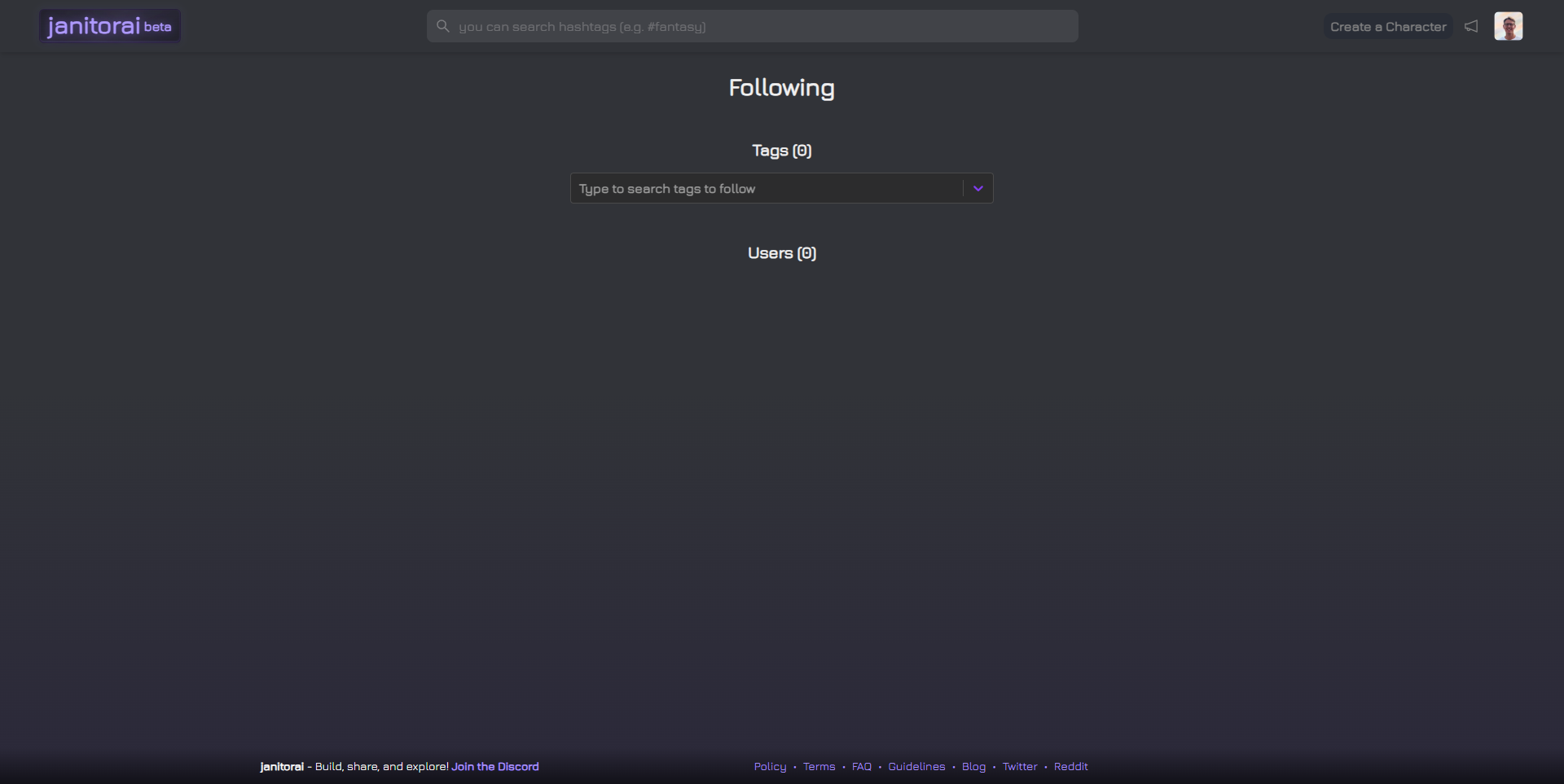1564x784 pixels.
Task: Click the Create a Character button
Action: (x=1388, y=27)
